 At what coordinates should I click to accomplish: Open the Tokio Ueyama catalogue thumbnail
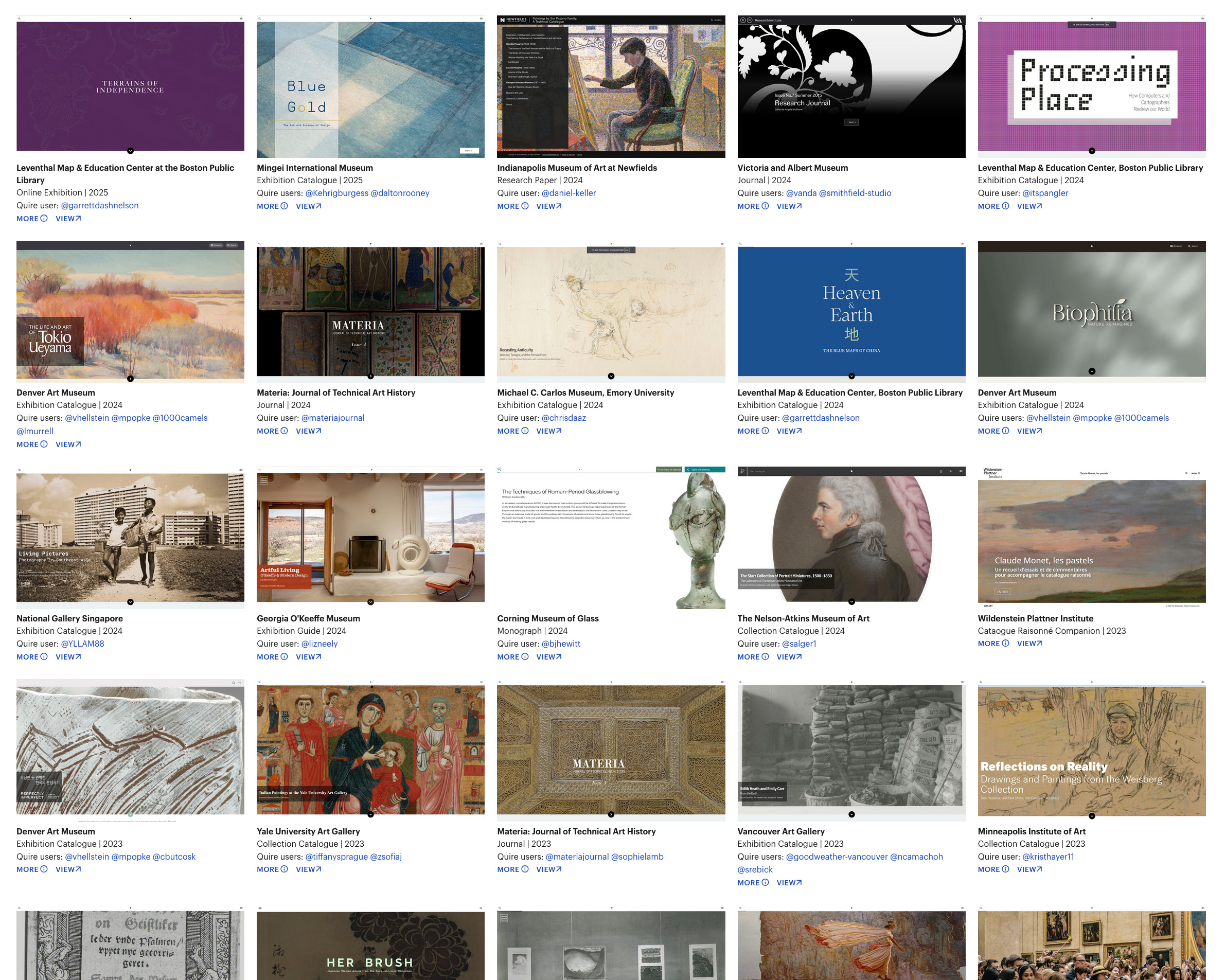click(130, 311)
